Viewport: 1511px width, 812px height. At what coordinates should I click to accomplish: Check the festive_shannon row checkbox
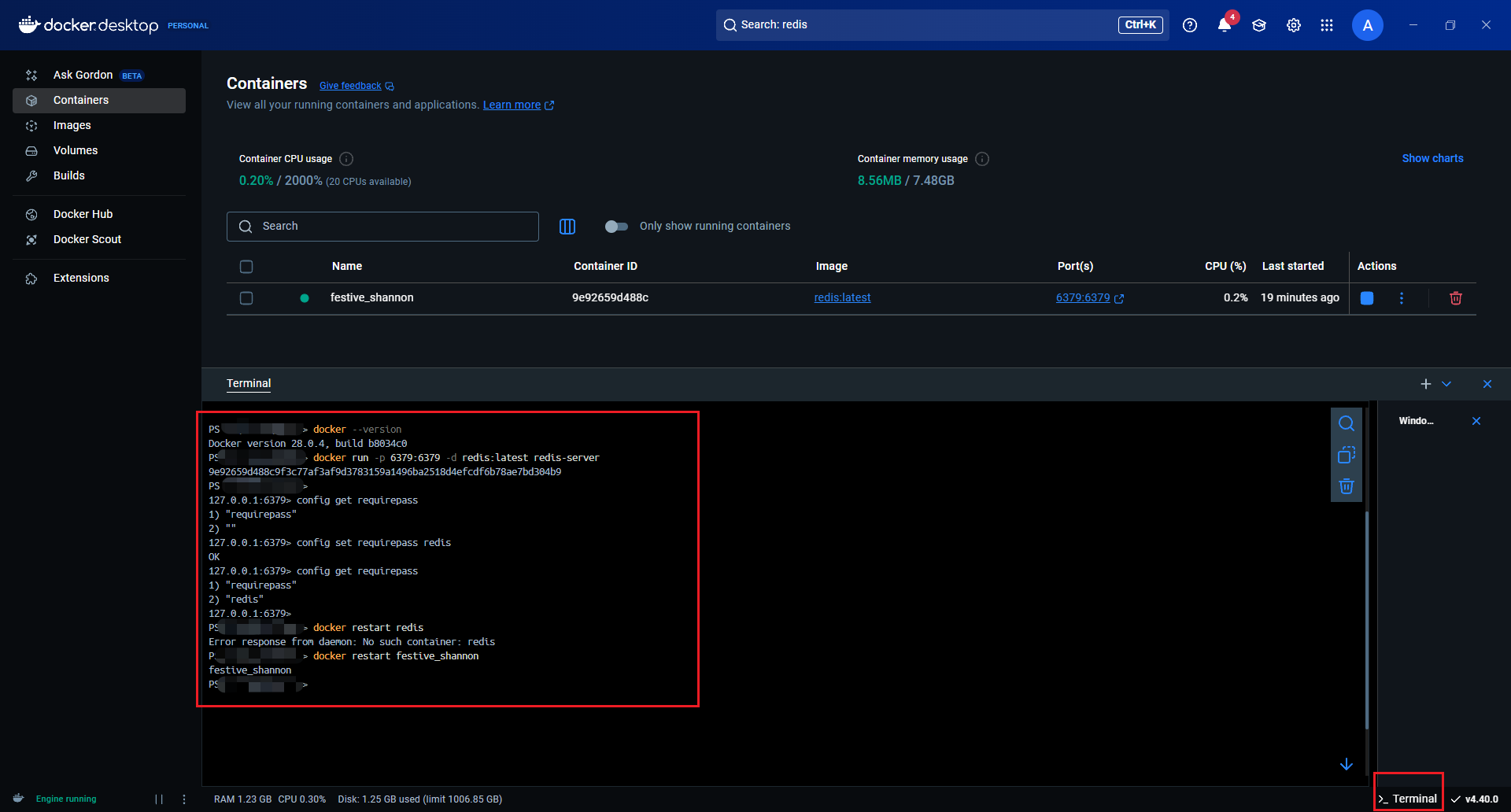point(246,298)
